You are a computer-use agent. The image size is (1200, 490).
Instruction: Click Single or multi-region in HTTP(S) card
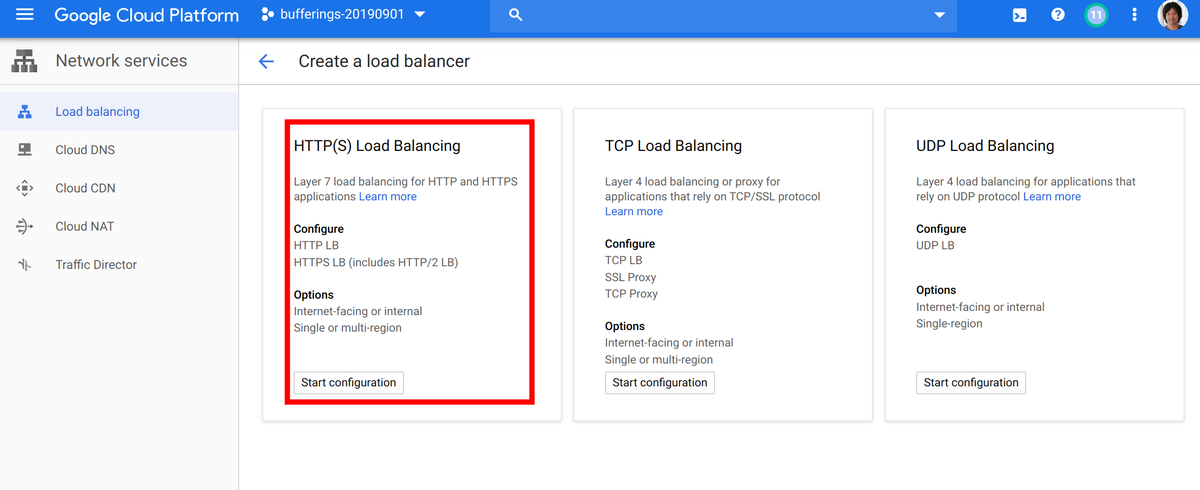[x=348, y=328]
